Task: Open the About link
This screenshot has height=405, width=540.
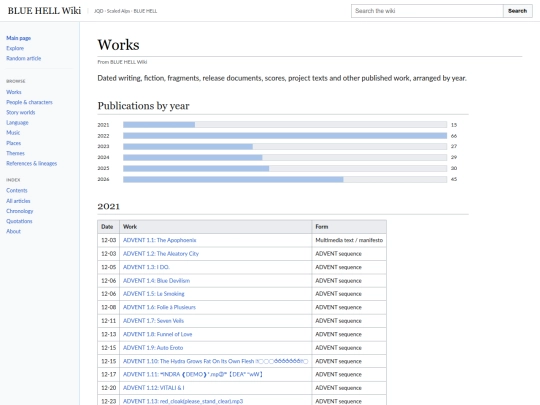Action: pyautogui.click(x=13, y=231)
